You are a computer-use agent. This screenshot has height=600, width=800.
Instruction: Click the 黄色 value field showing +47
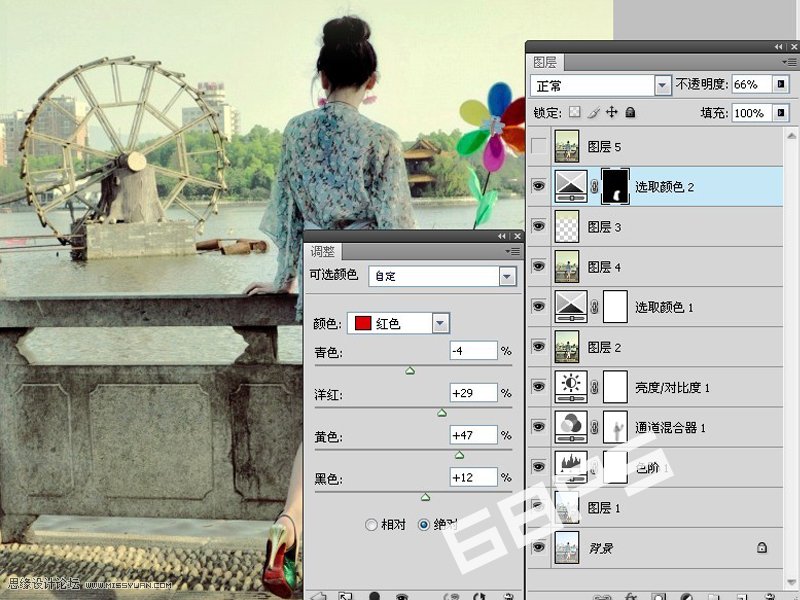coord(473,435)
